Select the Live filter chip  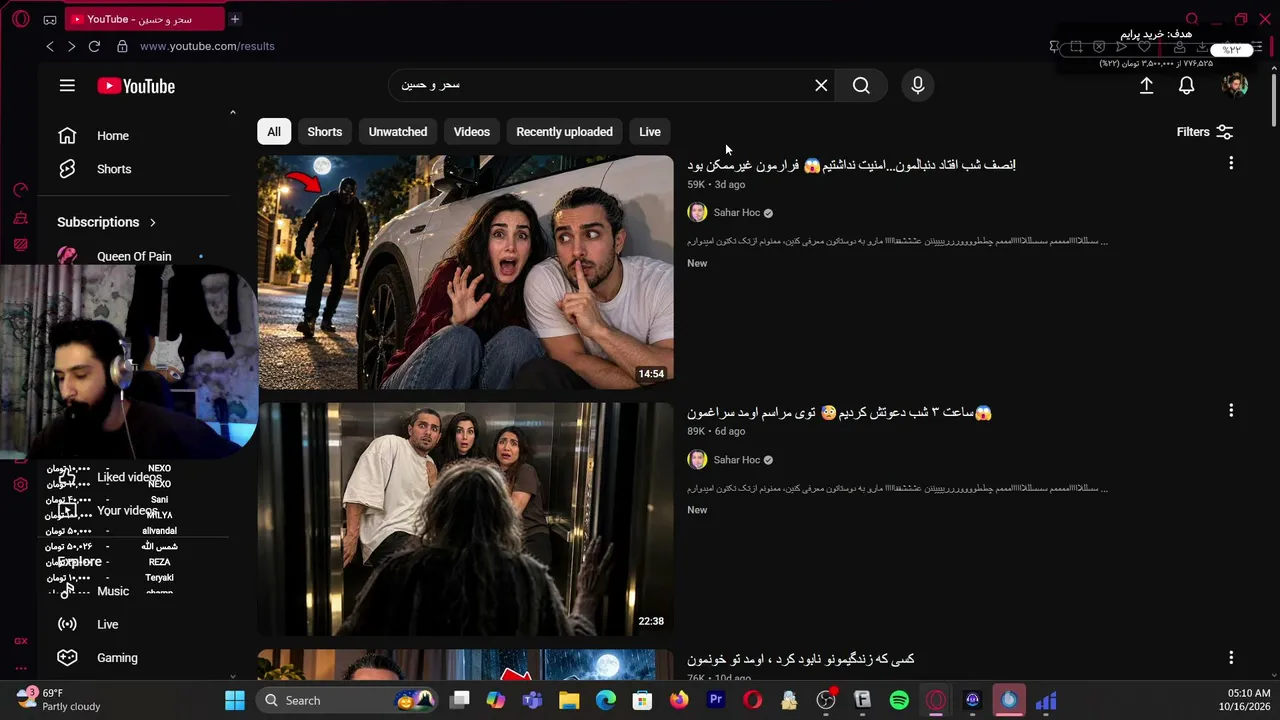(x=650, y=132)
